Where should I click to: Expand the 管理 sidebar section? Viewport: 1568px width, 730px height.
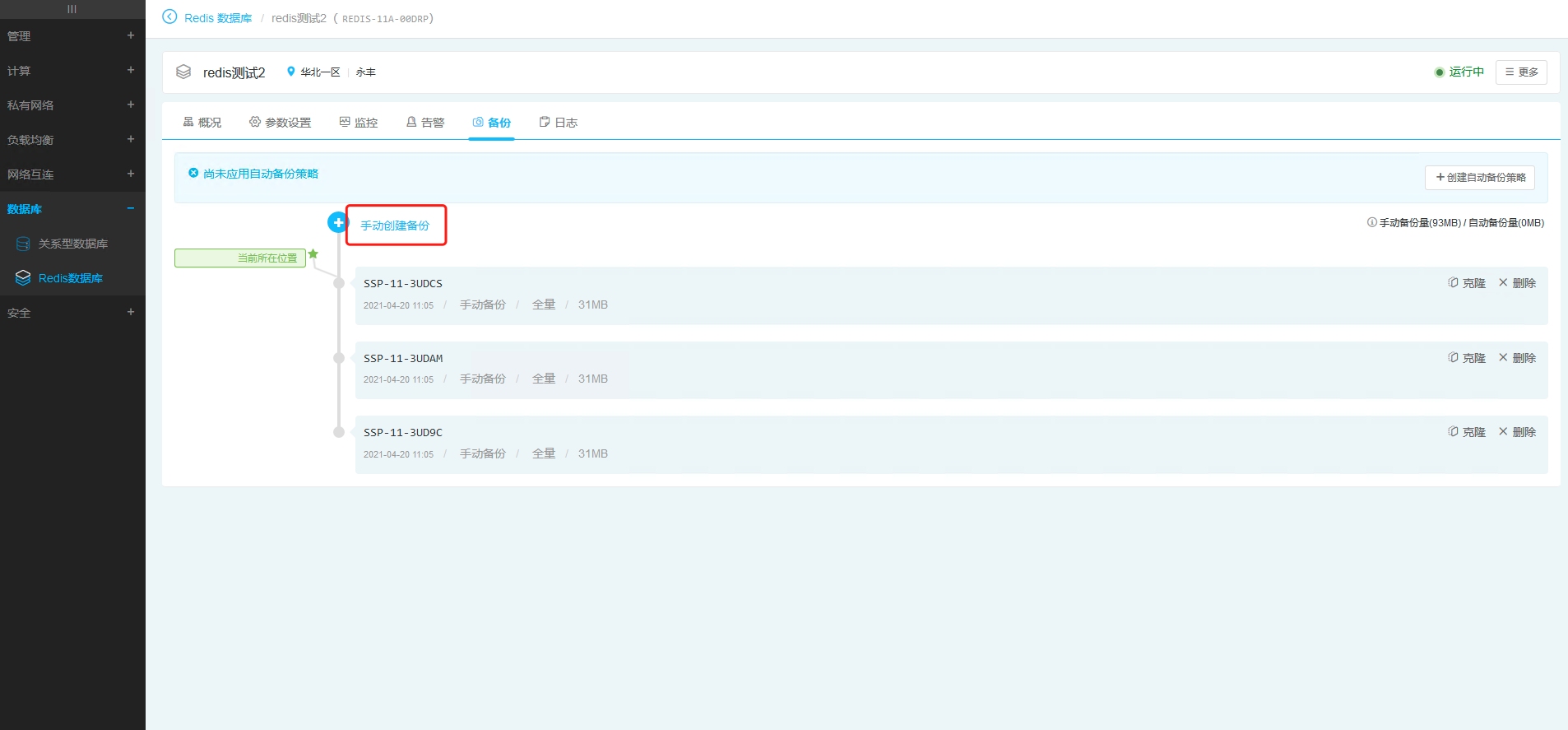click(x=130, y=35)
